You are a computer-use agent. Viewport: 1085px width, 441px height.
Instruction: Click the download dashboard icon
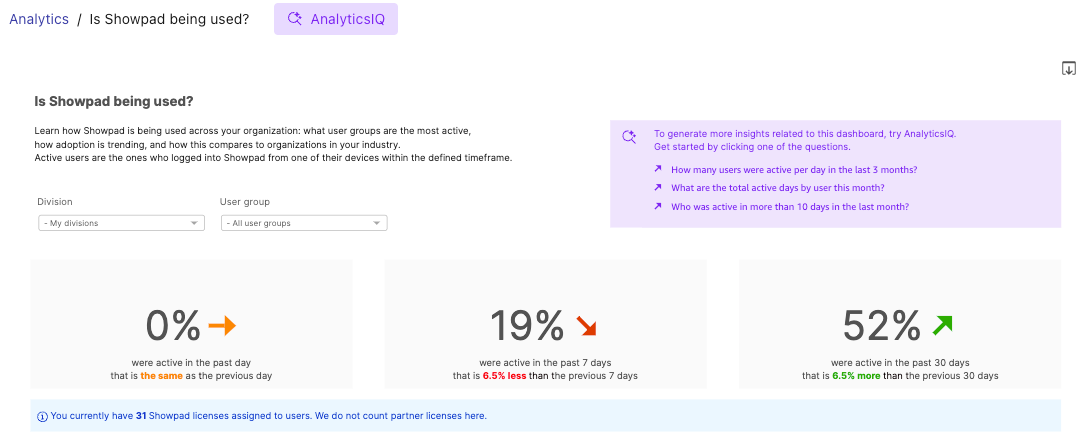pyautogui.click(x=1068, y=68)
